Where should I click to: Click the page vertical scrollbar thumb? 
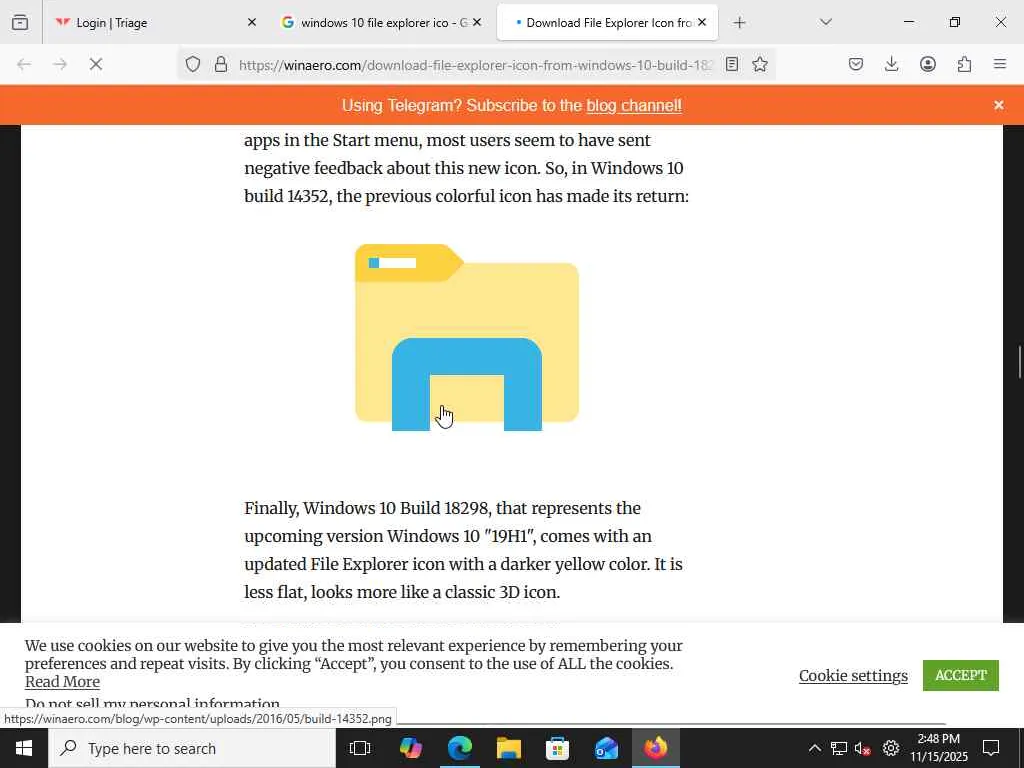point(1020,361)
